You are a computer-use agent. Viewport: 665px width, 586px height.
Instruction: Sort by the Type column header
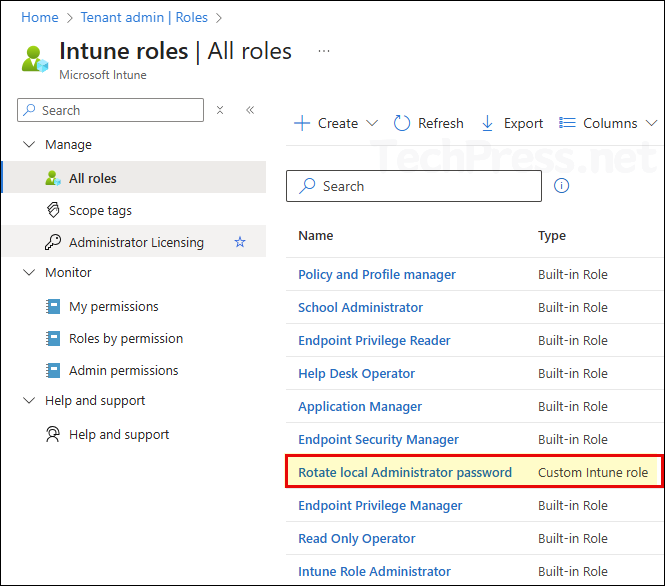[x=552, y=235]
